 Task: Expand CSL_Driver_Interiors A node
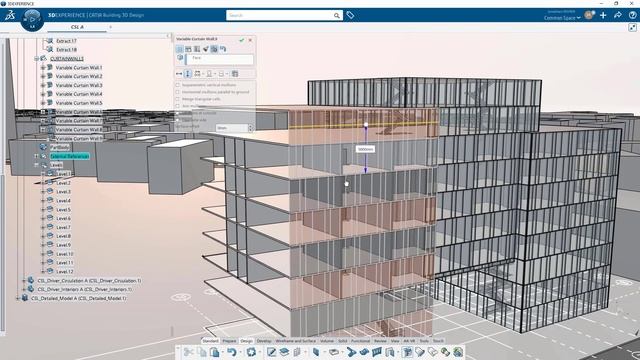pos(24,289)
